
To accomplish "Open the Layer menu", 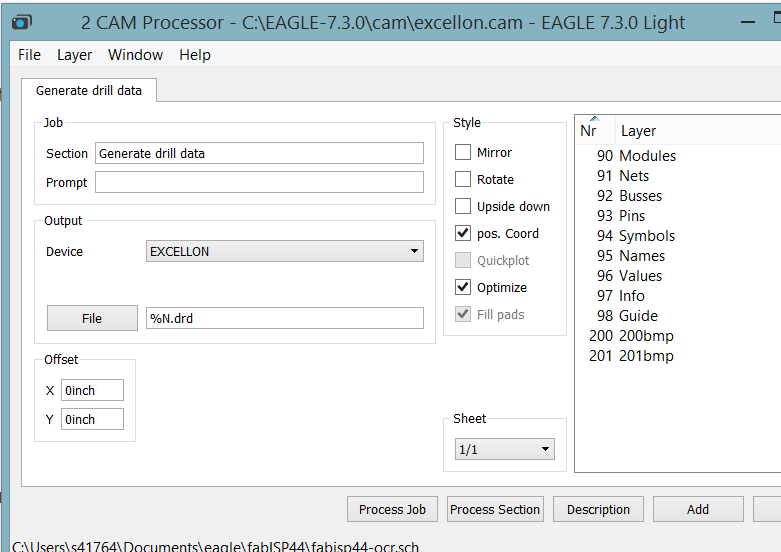I will click(75, 55).
